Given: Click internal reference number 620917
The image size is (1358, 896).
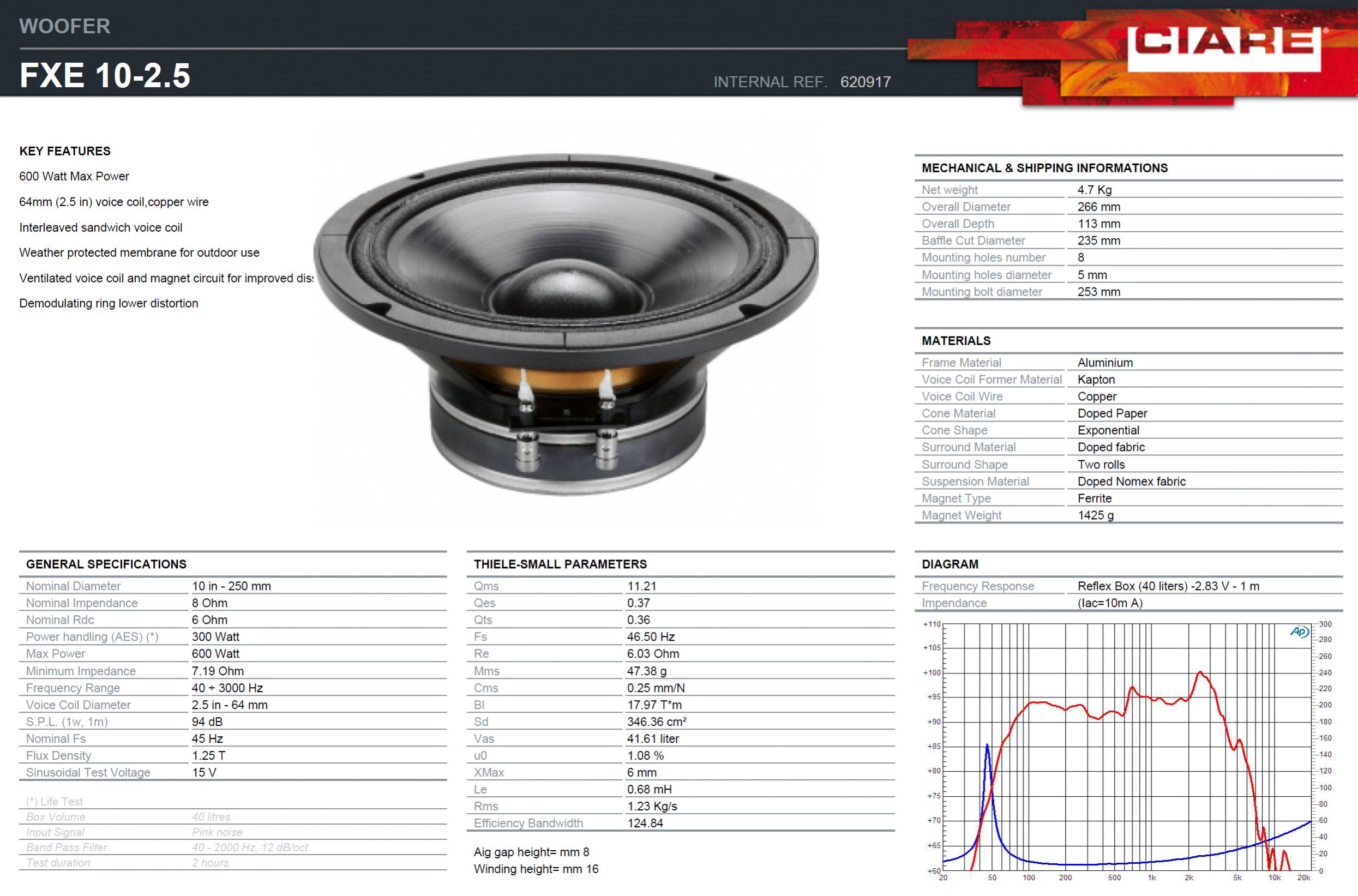Looking at the screenshot, I should point(865,82).
